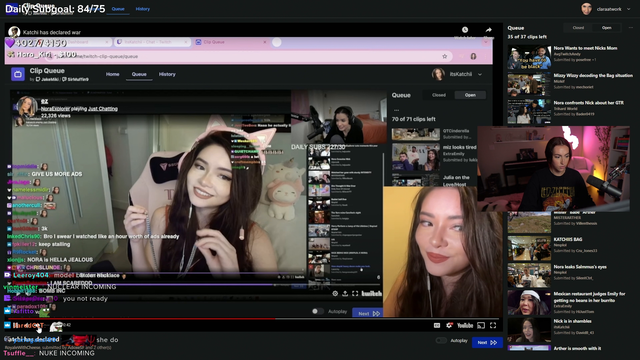Viewport: 640px width, 360px height.
Task: Select the Clip Queue browser tab
Action: pos(232,42)
